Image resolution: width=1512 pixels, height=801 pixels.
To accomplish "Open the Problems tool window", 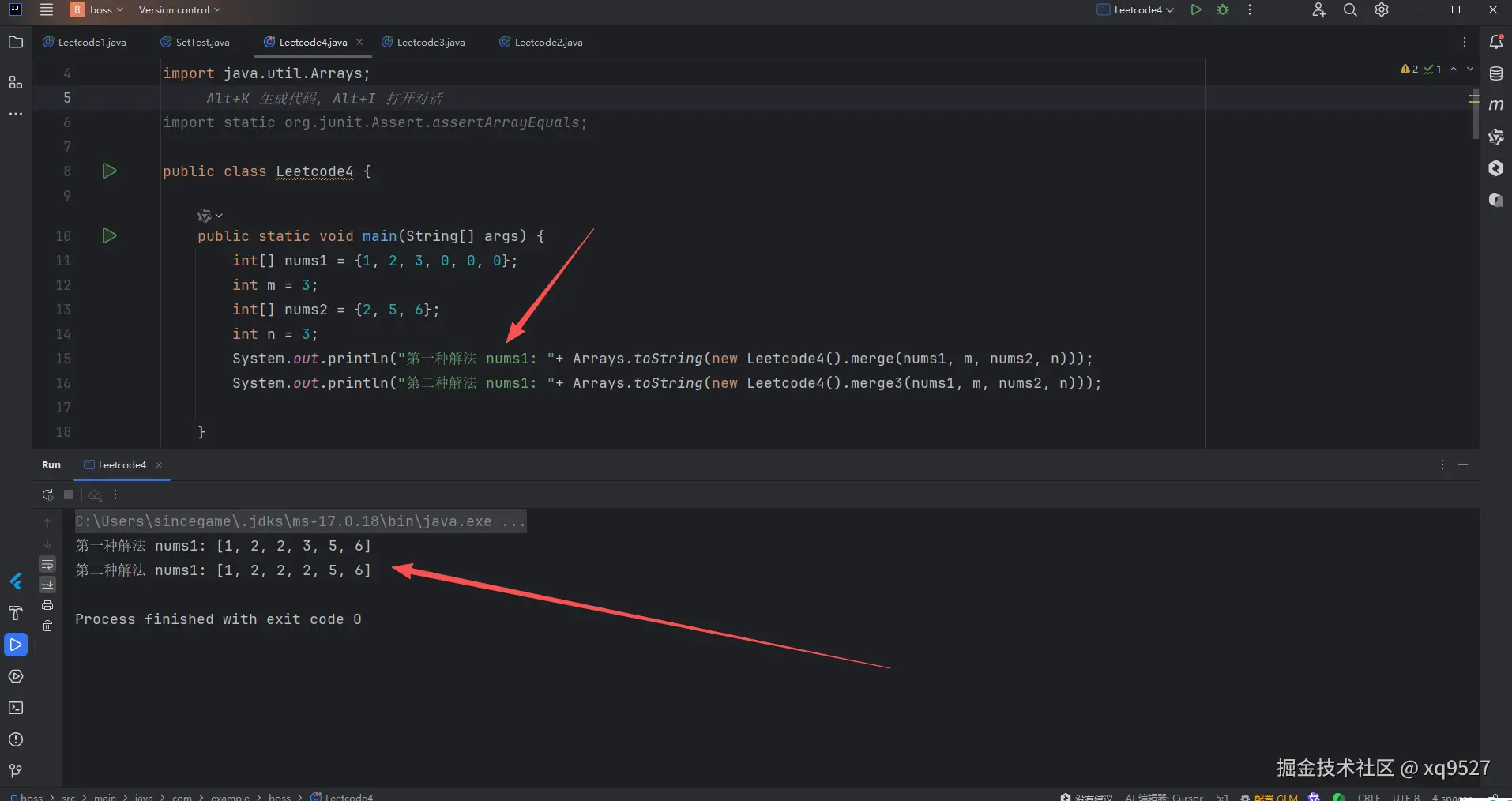I will point(16,740).
